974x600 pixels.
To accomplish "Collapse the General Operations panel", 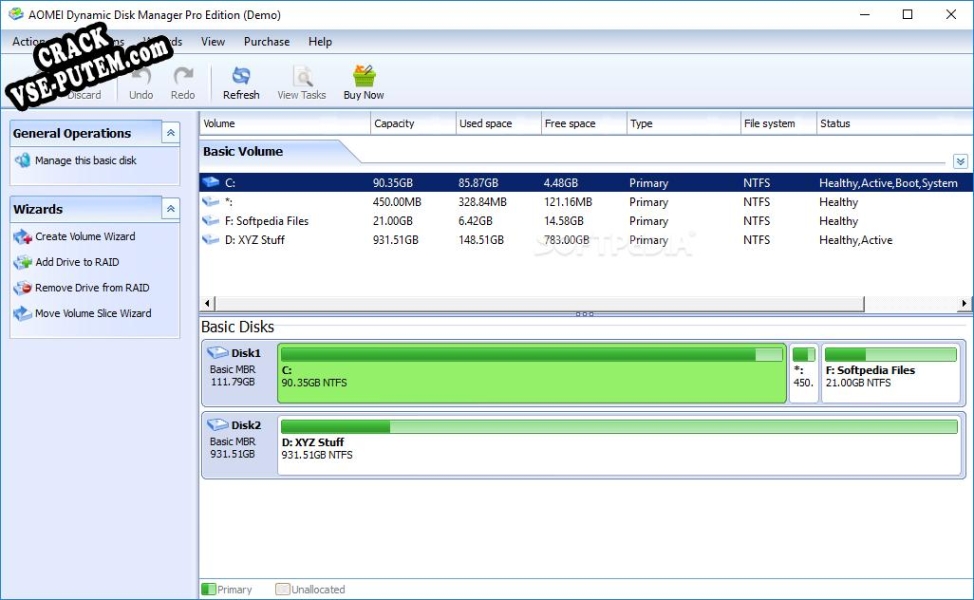I will click(170, 133).
